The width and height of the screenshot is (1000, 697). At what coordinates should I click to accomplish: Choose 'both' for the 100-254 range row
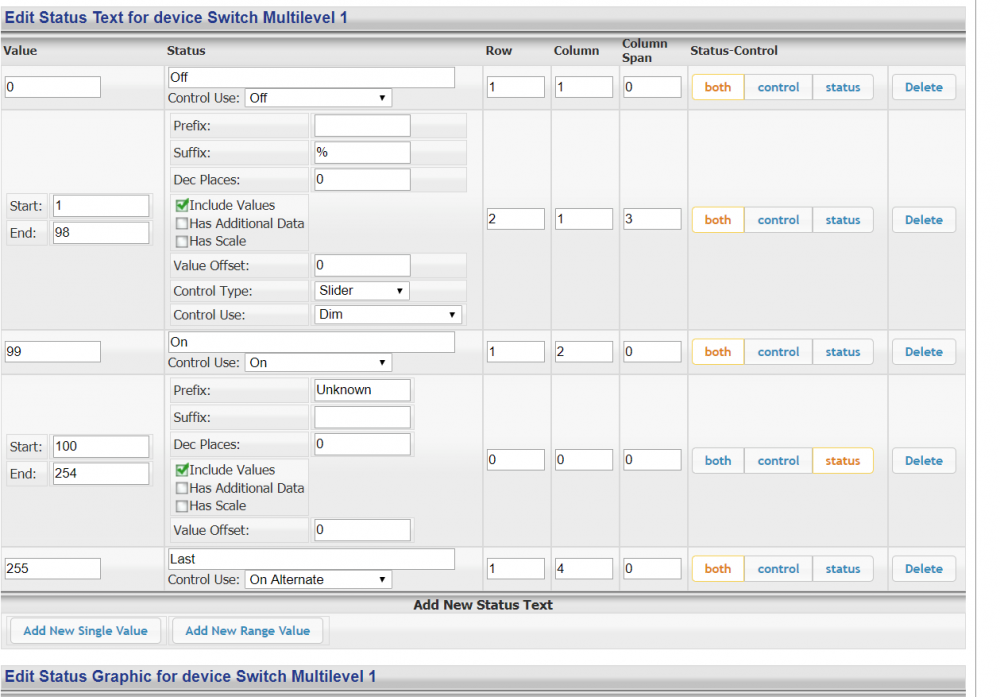[x=718, y=461]
